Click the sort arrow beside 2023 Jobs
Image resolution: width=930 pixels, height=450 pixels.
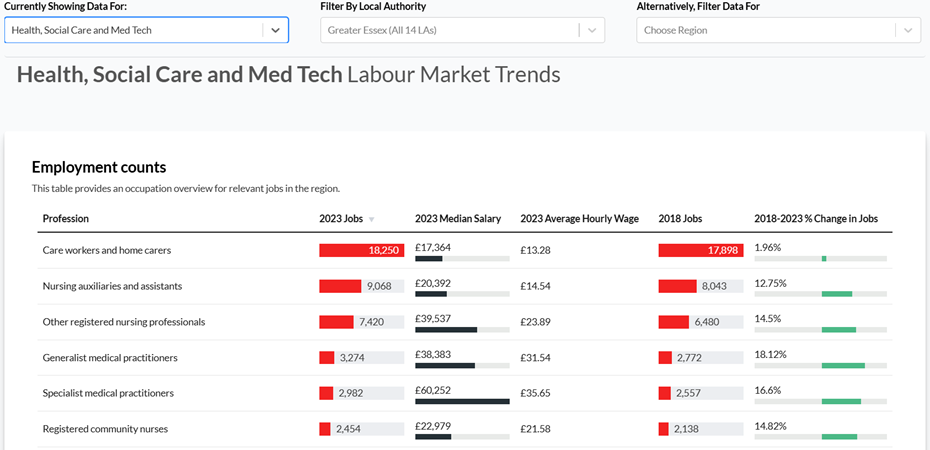pyautogui.click(x=372, y=219)
